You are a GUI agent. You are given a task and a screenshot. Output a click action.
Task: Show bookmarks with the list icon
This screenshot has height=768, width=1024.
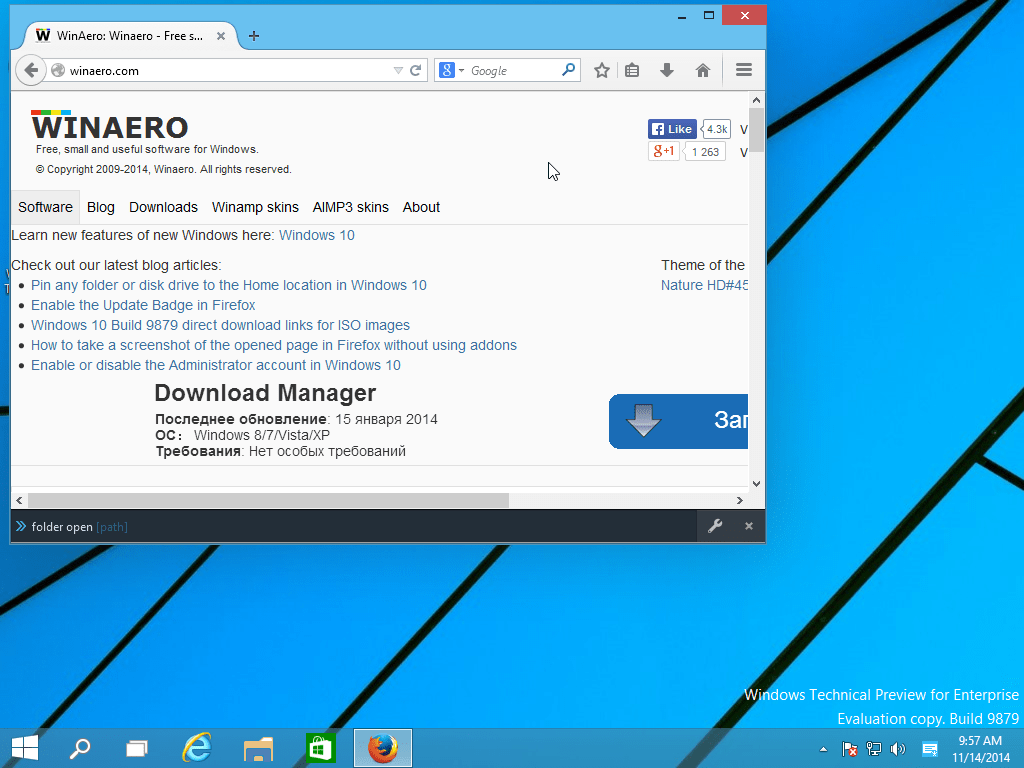pyautogui.click(x=632, y=70)
